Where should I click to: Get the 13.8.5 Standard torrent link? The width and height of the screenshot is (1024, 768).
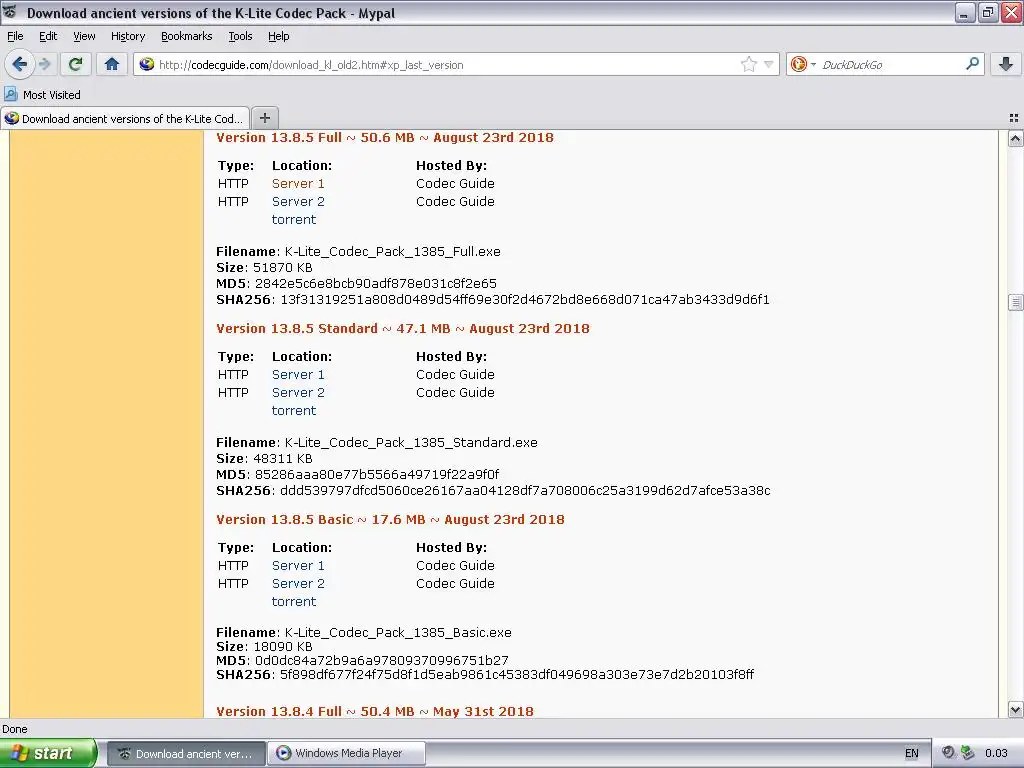294,411
